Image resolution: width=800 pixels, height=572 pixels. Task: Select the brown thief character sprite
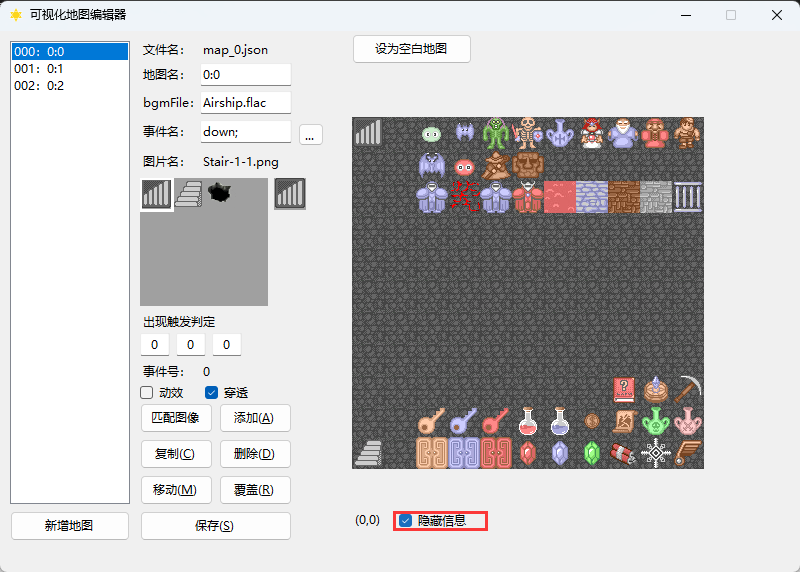(x=688, y=134)
